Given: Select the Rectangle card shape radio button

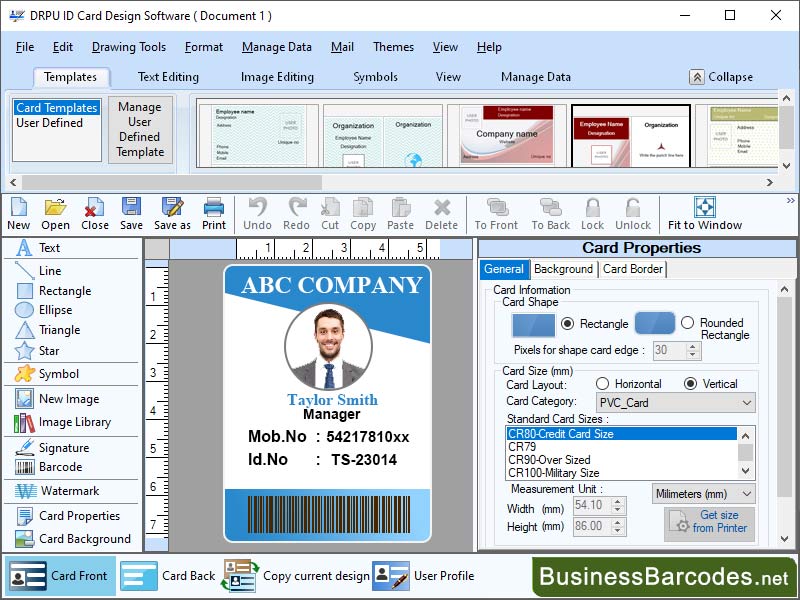Looking at the screenshot, I should tap(567, 324).
